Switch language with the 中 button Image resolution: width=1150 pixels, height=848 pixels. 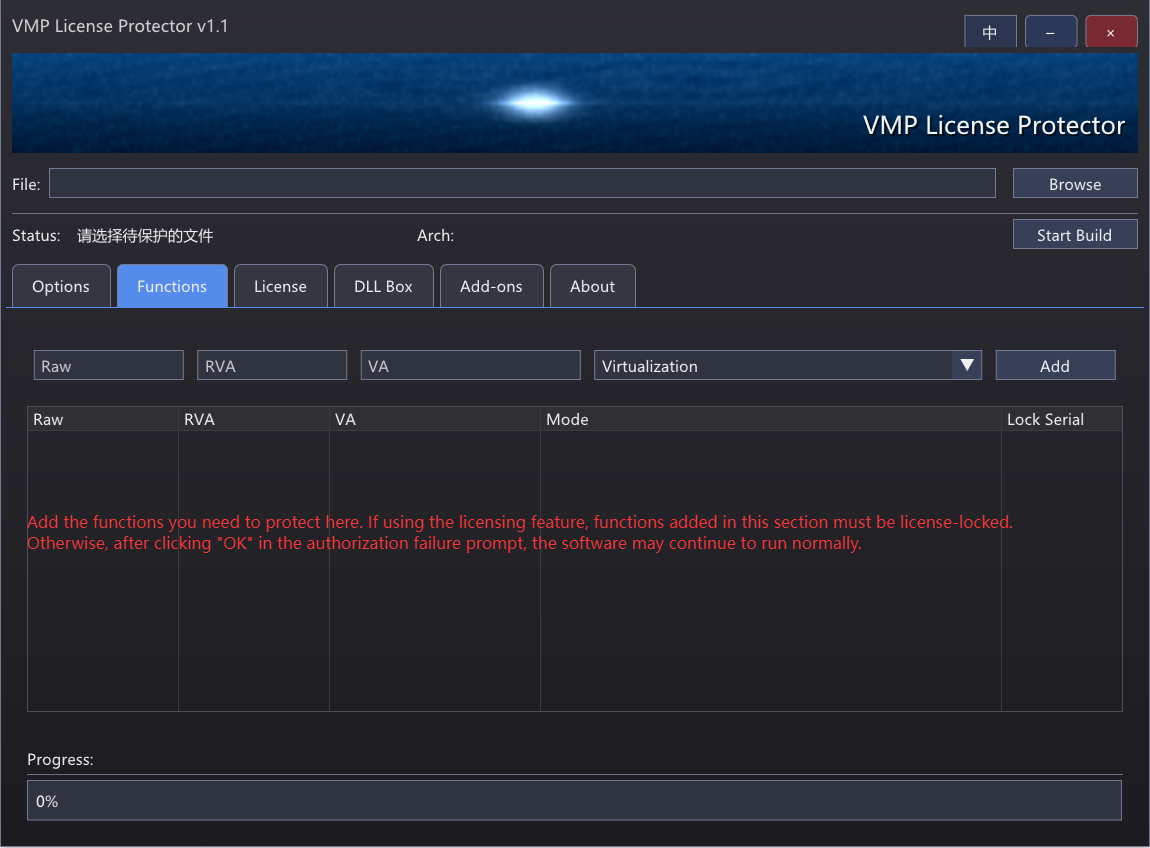[990, 32]
